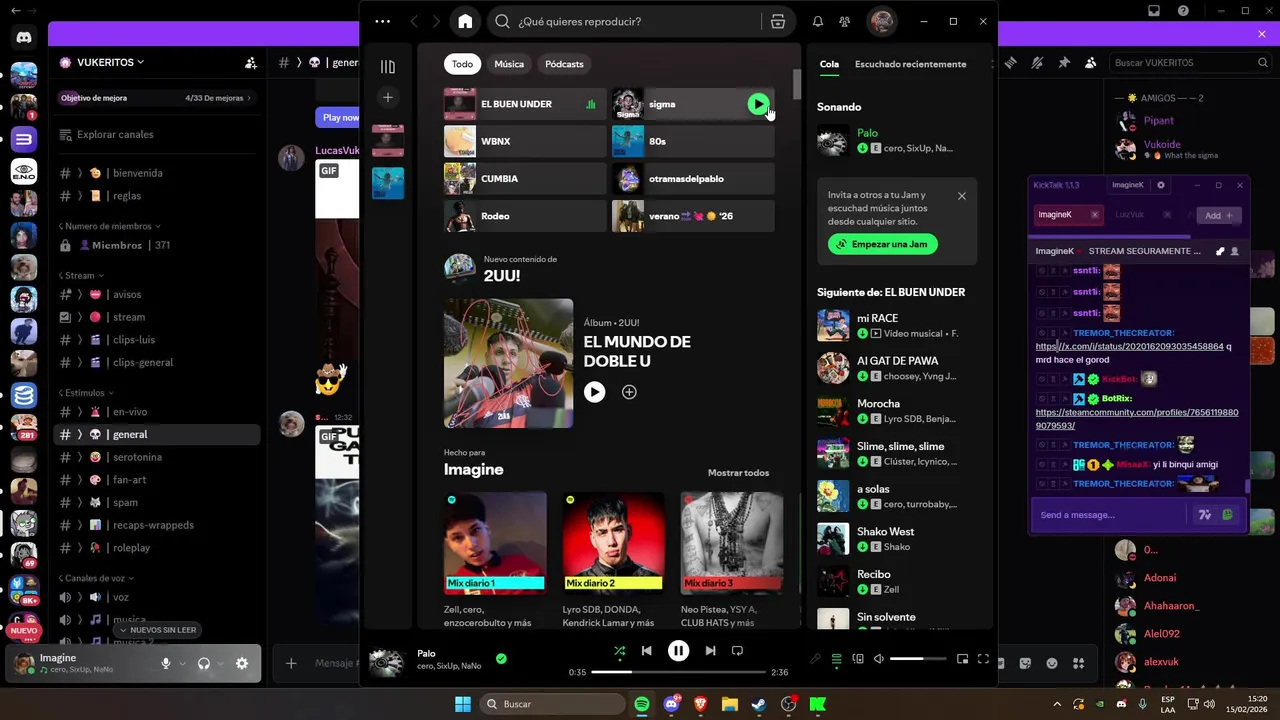
Task: Open the Spotify mini player
Action: pos(962,659)
